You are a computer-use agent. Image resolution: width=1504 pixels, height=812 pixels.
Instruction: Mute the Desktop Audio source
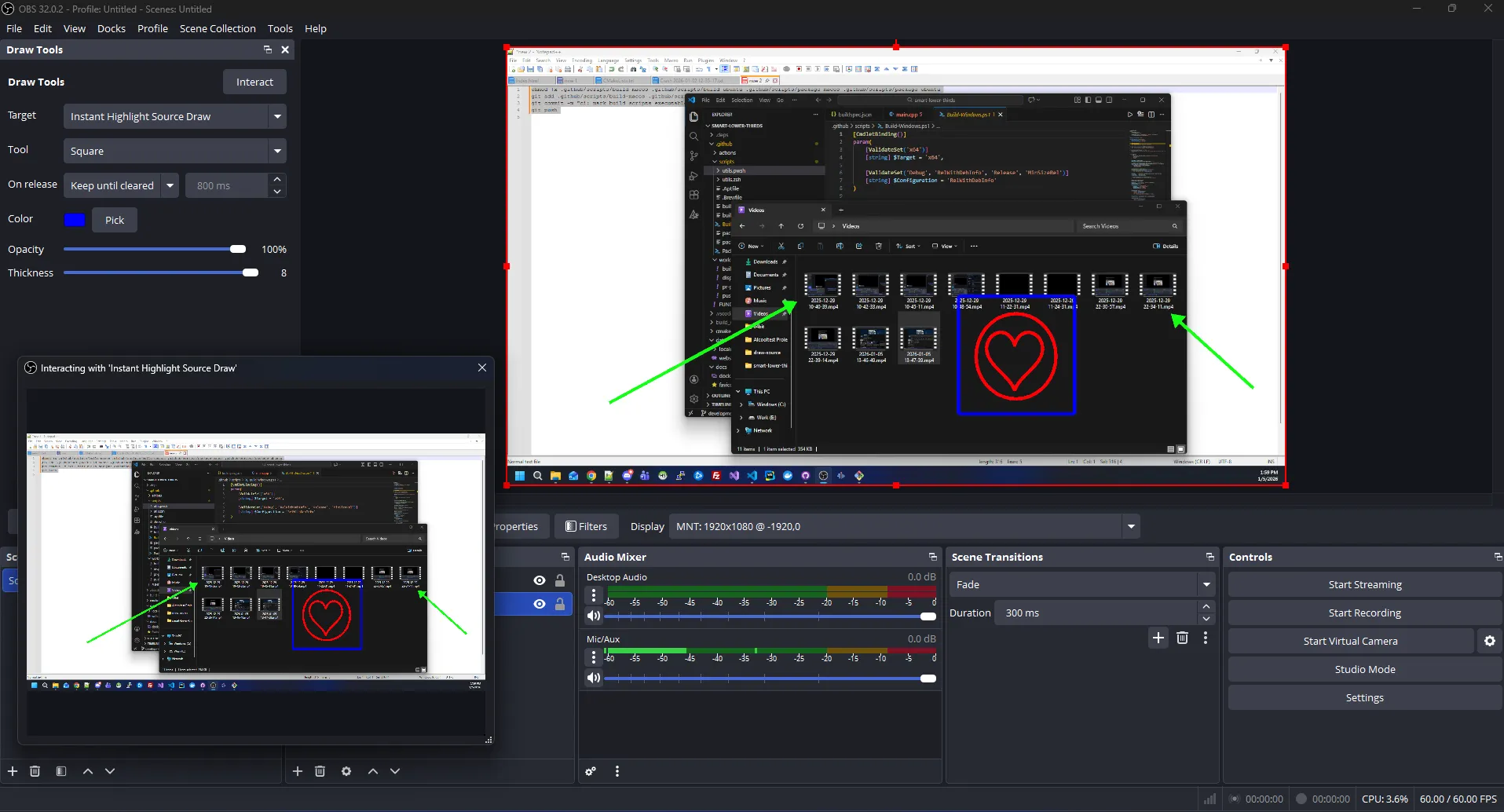(594, 616)
